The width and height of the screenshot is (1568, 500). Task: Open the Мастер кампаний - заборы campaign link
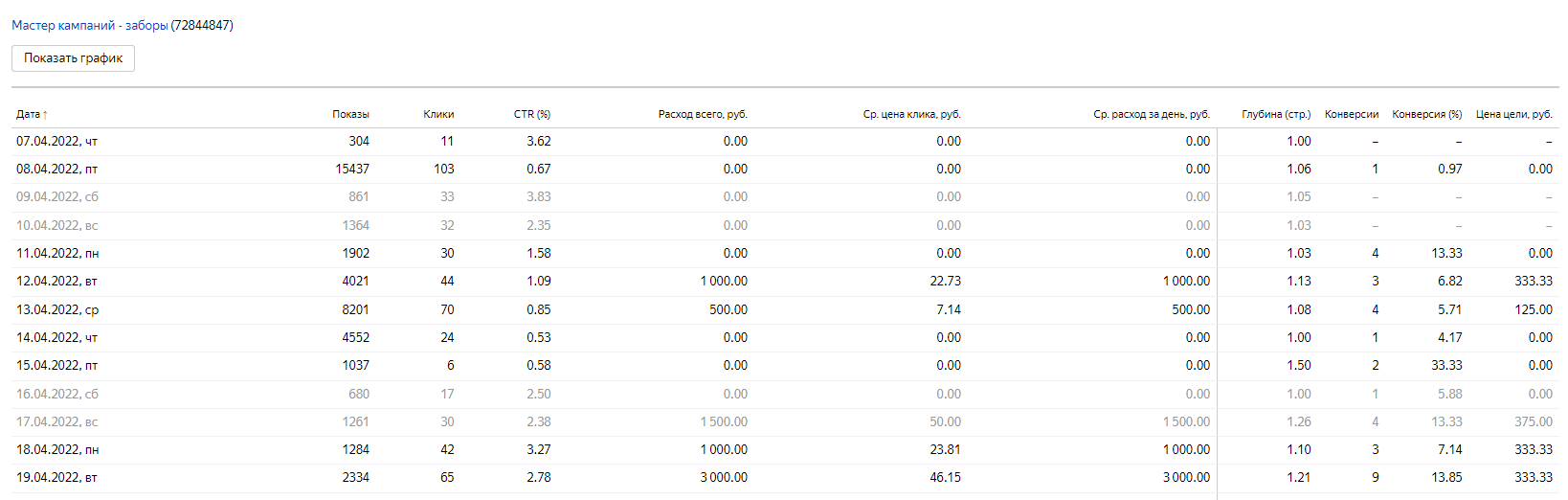click(89, 26)
